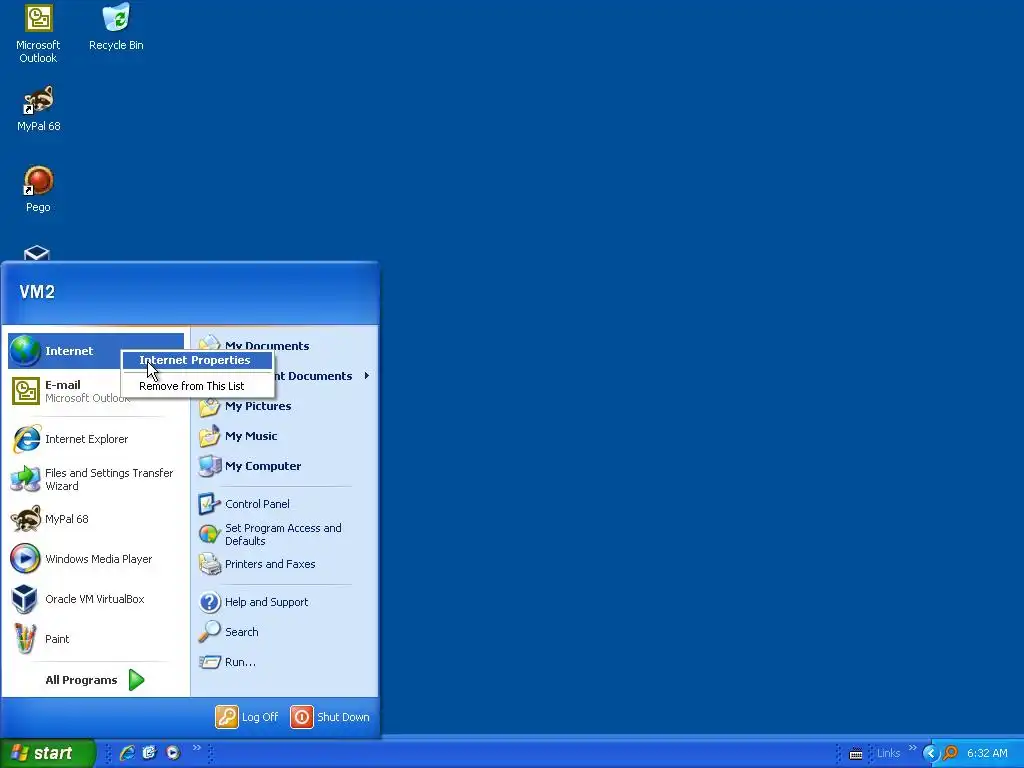Image resolution: width=1024 pixels, height=768 pixels.
Task: Expand All Programs green arrow
Action: (136, 680)
